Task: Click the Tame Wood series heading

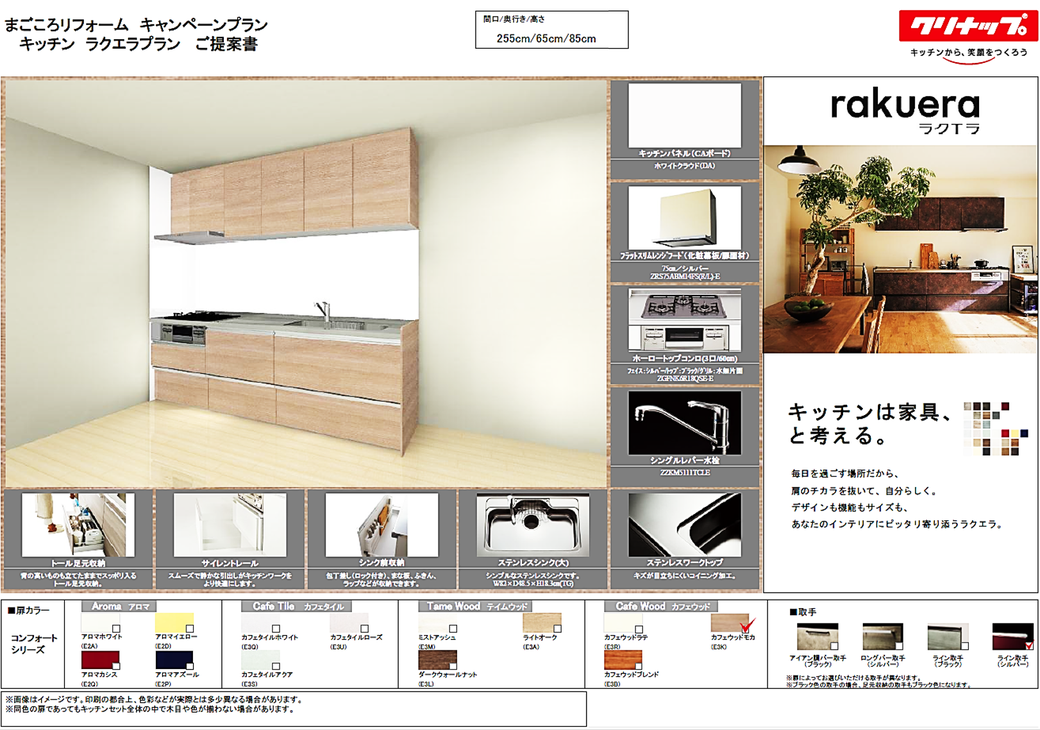Action: [x=474, y=606]
